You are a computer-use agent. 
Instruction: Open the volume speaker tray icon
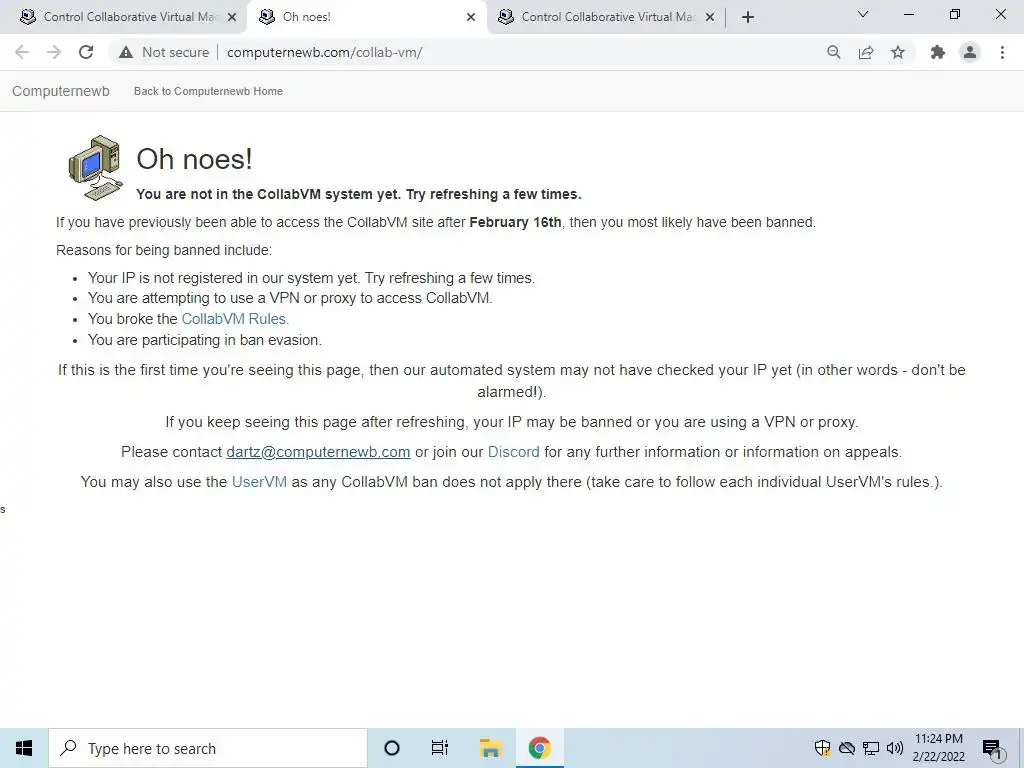tap(895, 748)
